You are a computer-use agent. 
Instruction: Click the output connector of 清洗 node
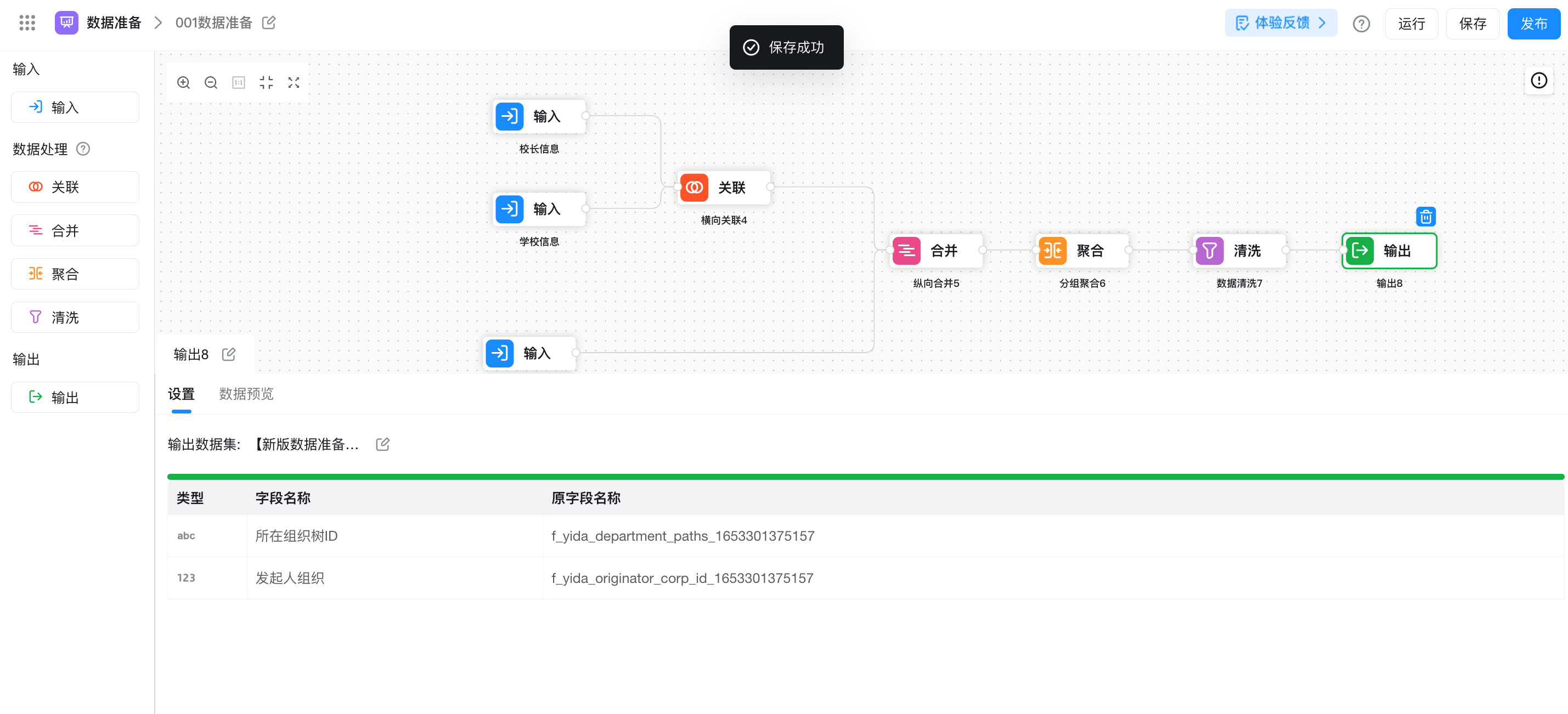(x=1286, y=251)
